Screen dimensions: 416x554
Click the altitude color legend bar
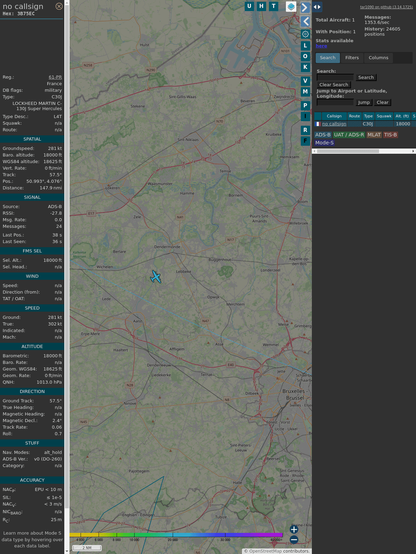pyautogui.click(x=176, y=535)
